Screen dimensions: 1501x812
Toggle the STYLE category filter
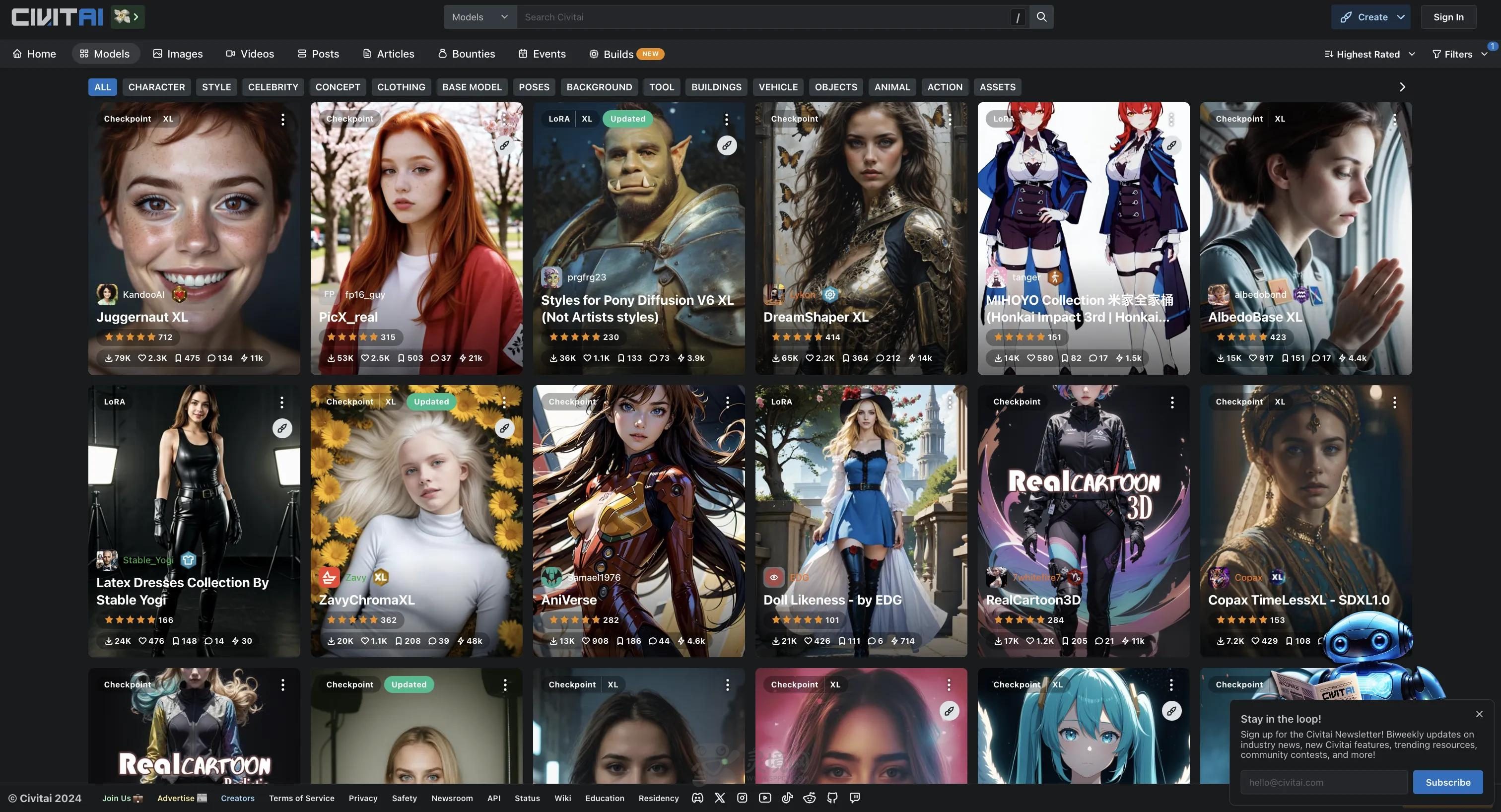click(216, 87)
